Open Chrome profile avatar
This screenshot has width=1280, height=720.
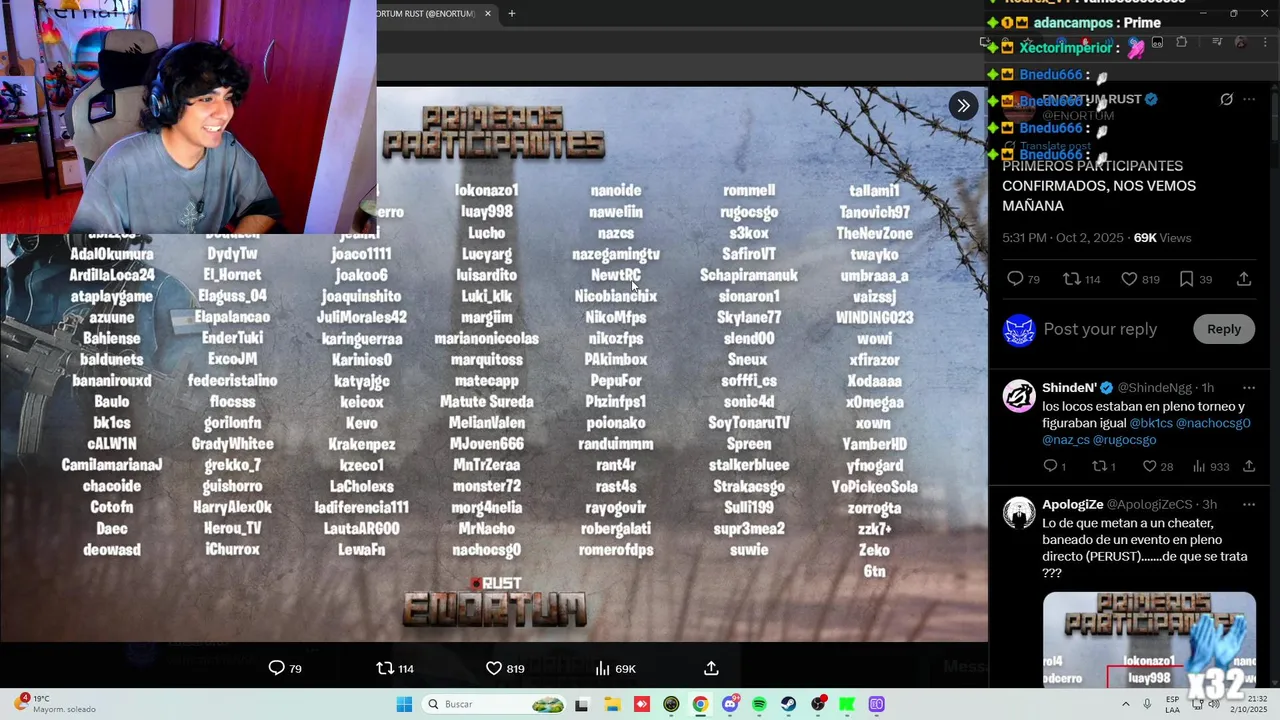click(1241, 42)
